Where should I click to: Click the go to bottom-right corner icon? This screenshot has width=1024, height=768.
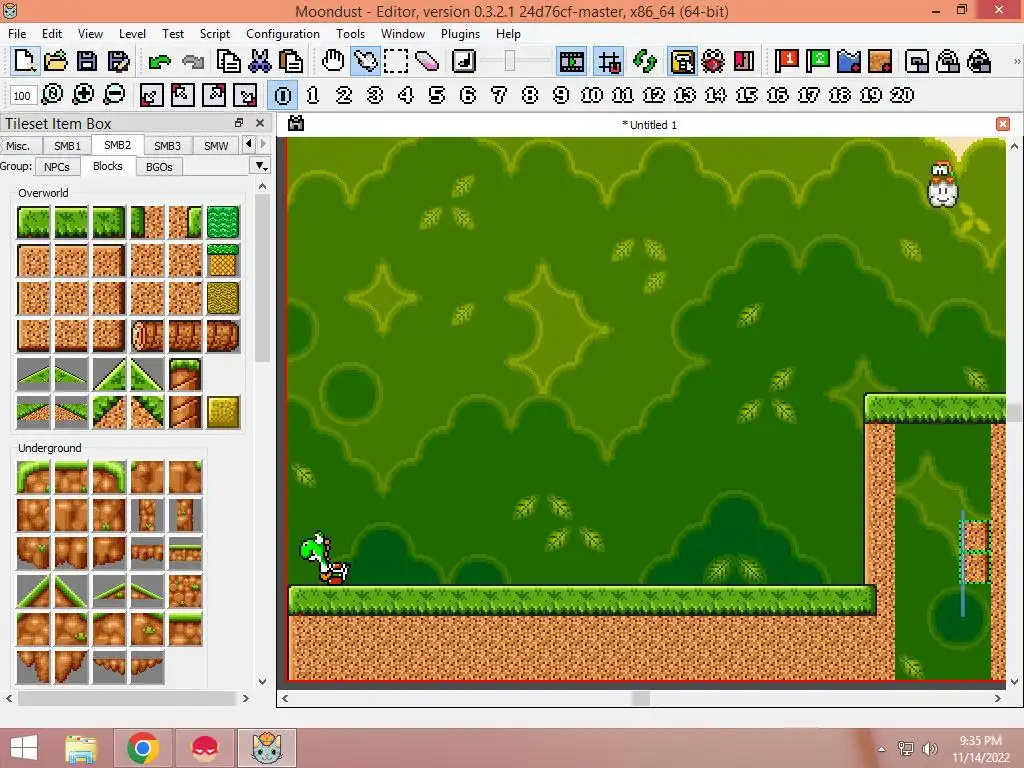point(246,95)
